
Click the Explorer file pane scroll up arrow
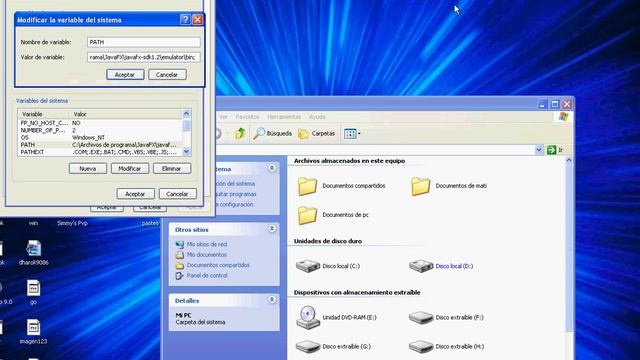569,160
